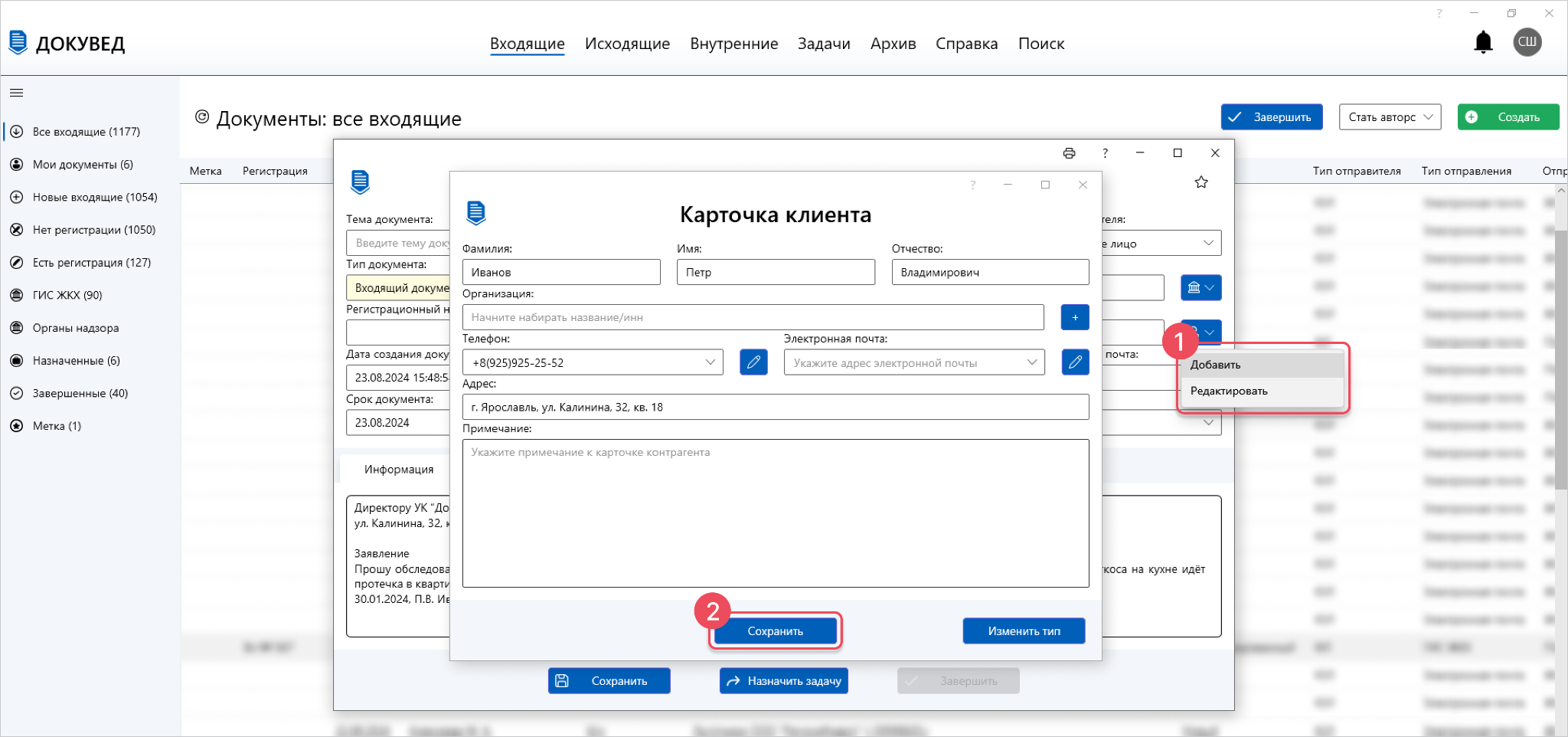Screen dimensions: 1568x737
Task: Click the print icon in document window
Action: tap(1069, 153)
